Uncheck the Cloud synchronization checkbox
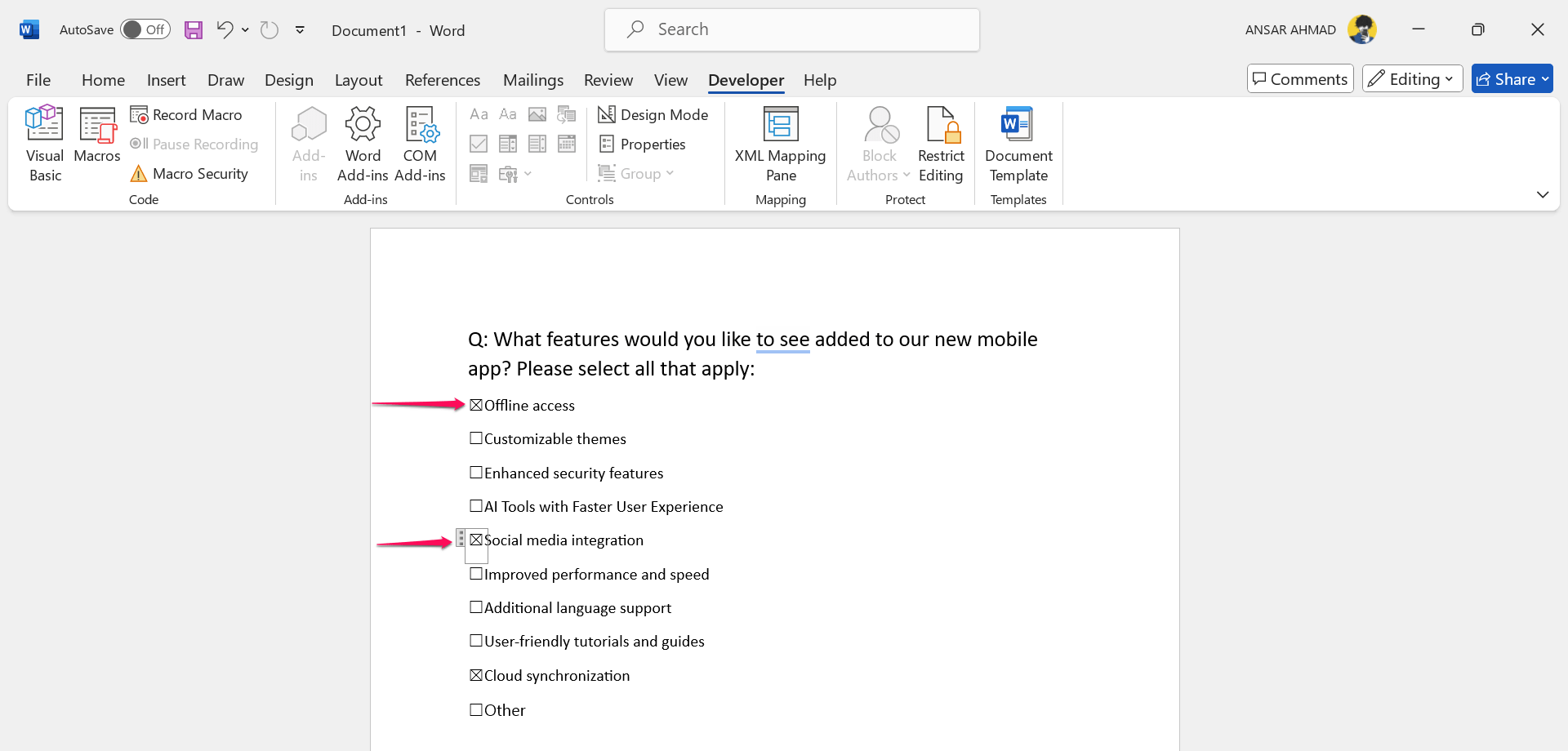This screenshot has height=751, width=1568. tap(476, 675)
